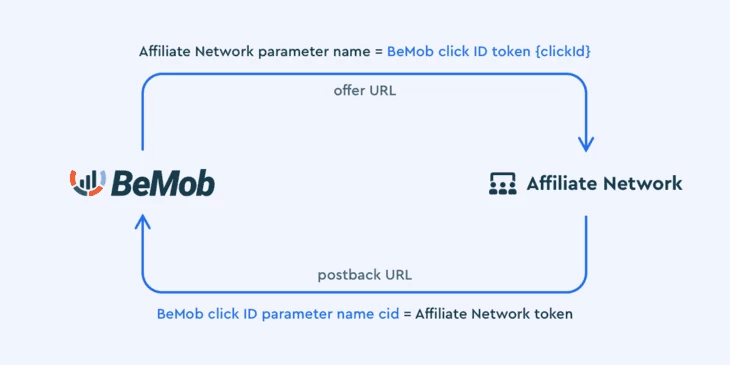Click the equals sign in top caption
Image resolution: width=730 pixels, height=365 pixels.
[x=379, y=52]
